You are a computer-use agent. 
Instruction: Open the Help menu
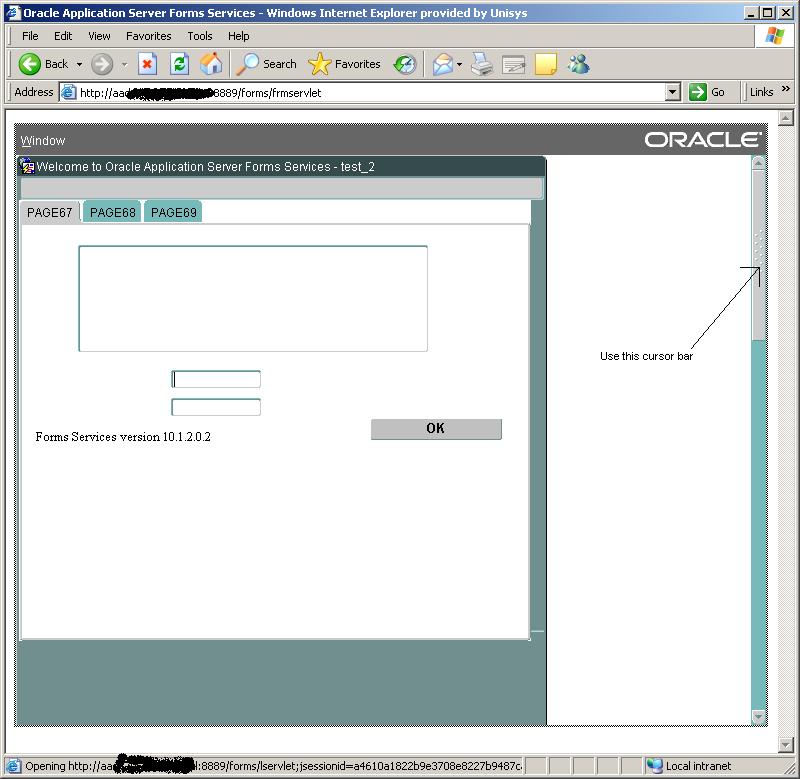238,36
